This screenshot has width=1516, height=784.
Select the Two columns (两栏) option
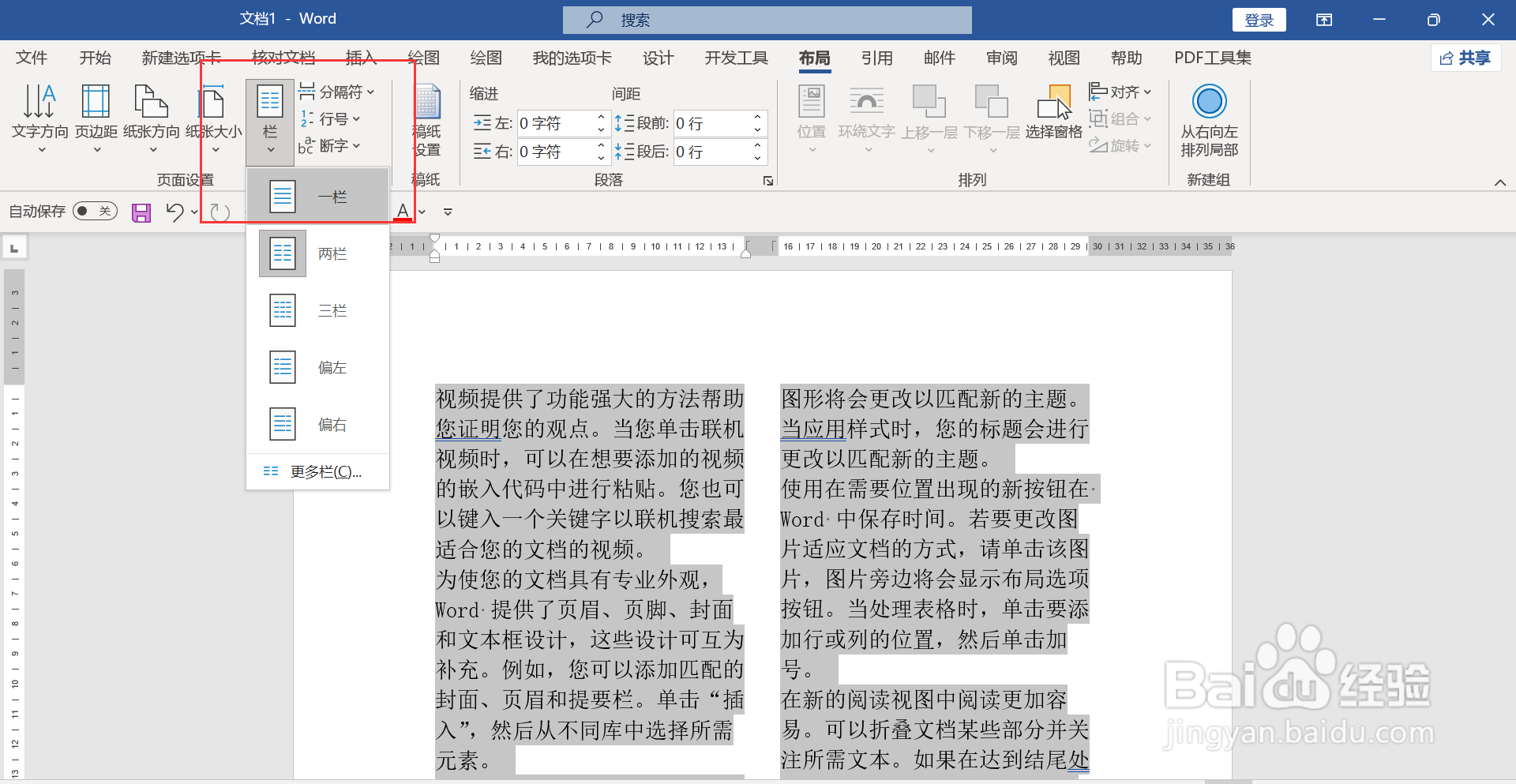[317, 253]
